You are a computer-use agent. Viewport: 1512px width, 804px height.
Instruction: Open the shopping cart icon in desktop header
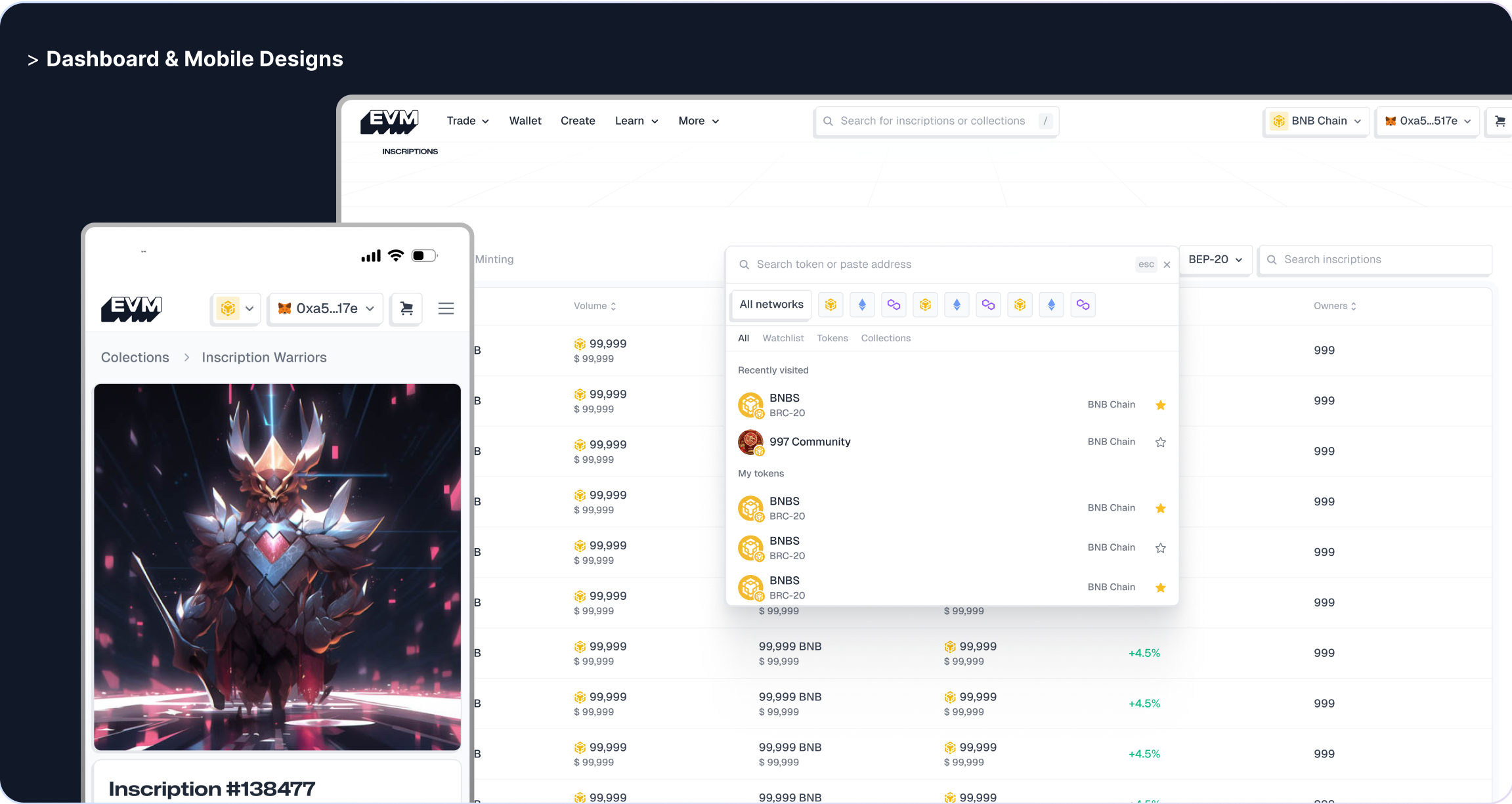1500,121
